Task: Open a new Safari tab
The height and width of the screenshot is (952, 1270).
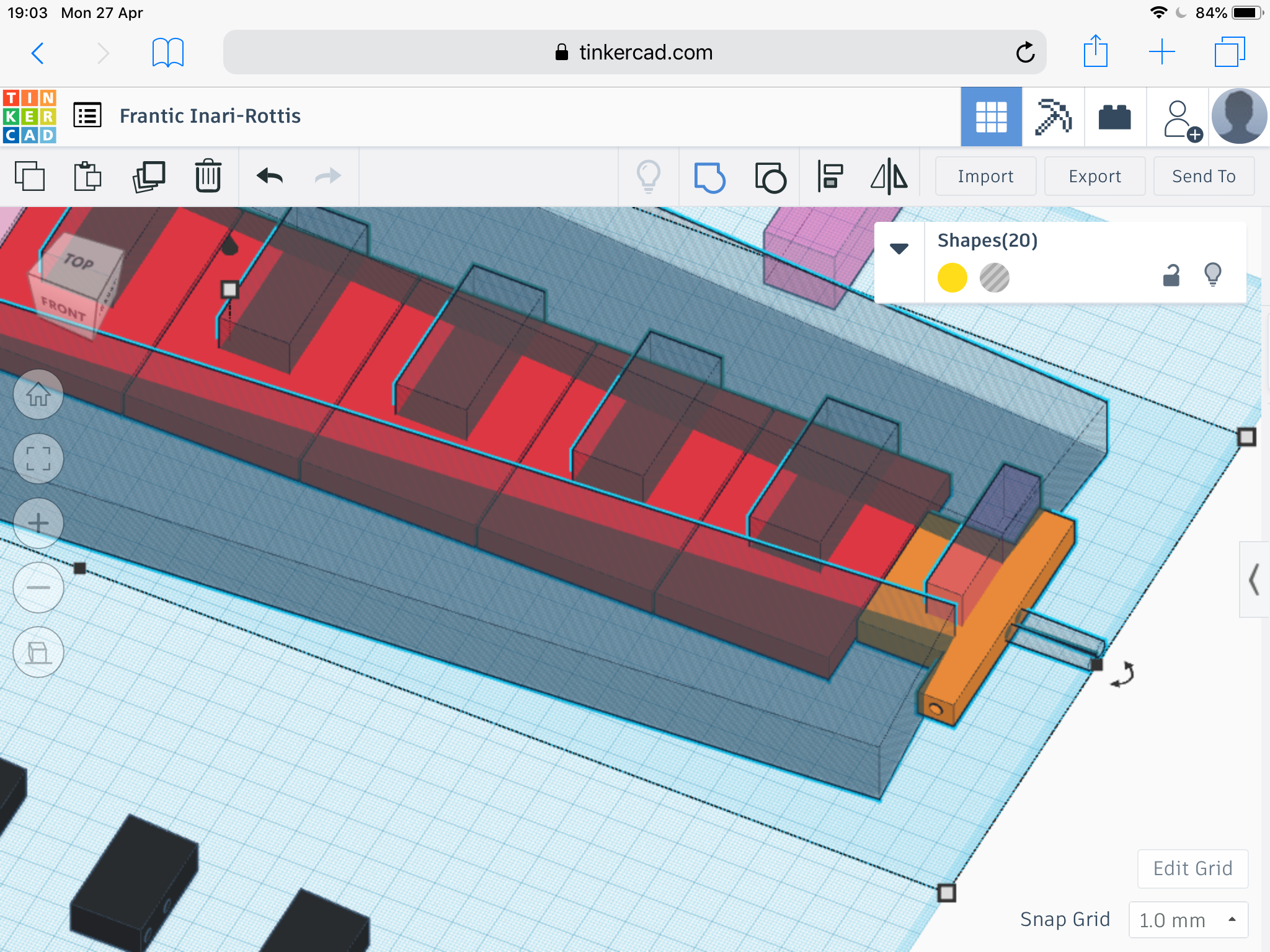Action: click(x=1161, y=52)
